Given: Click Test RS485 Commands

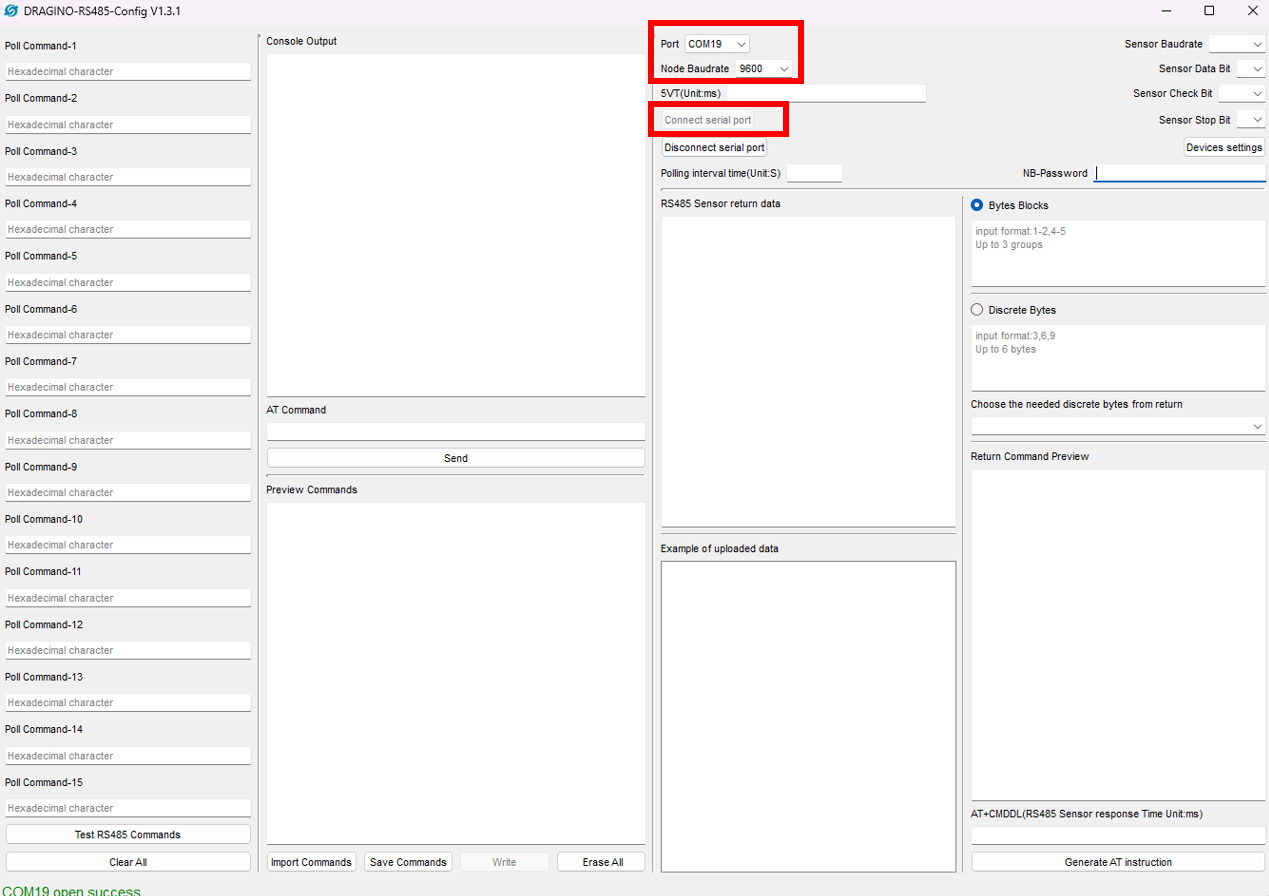Looking at the screenshot, I should pyautogui.click(x=127, y=834).
